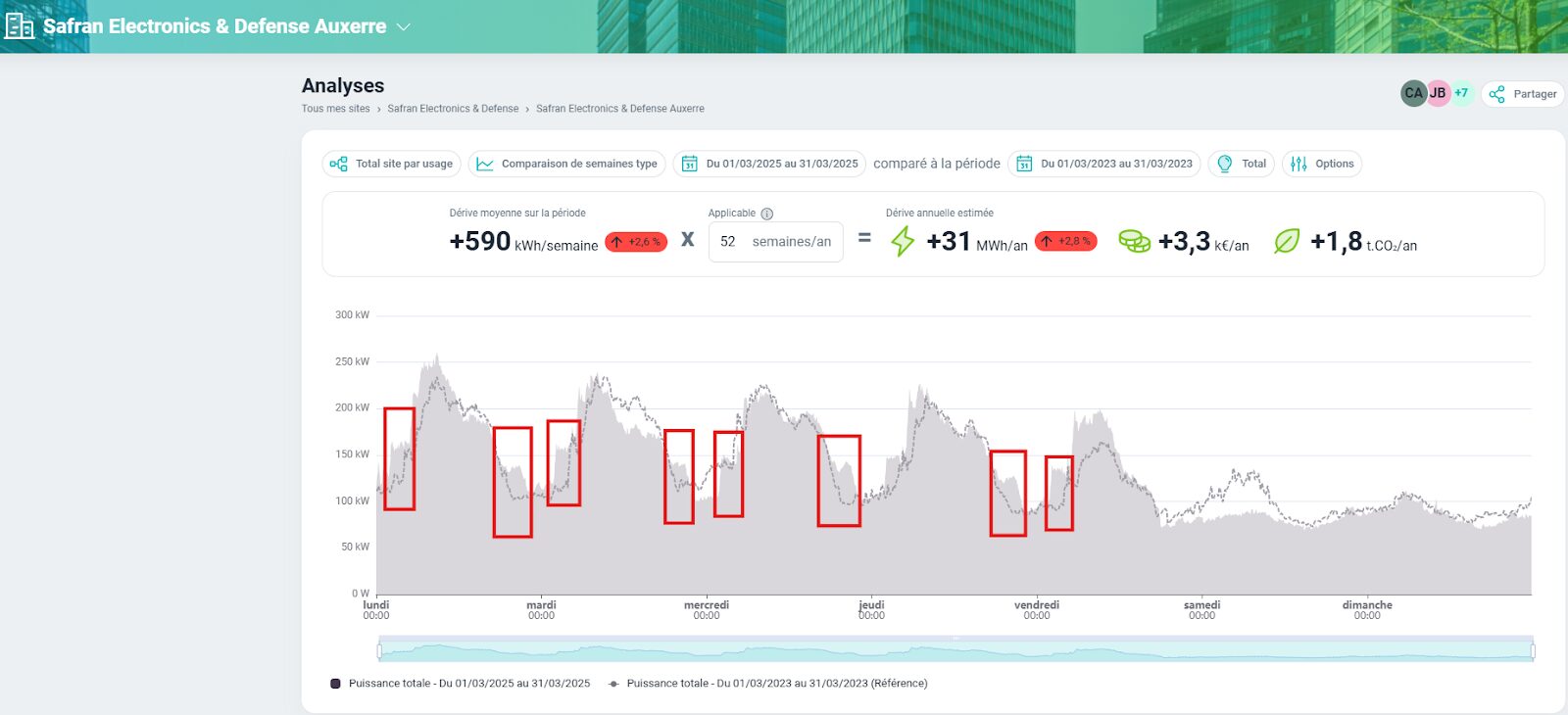The image size is (1568, 715).
Task: Open Comparaison de semaines type selector
Action: tap(566, 164)
